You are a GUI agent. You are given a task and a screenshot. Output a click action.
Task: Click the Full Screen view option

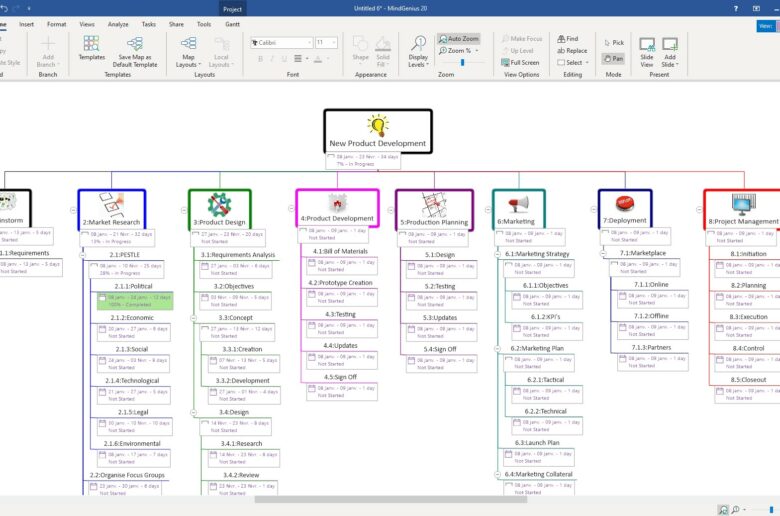point(519,62)
